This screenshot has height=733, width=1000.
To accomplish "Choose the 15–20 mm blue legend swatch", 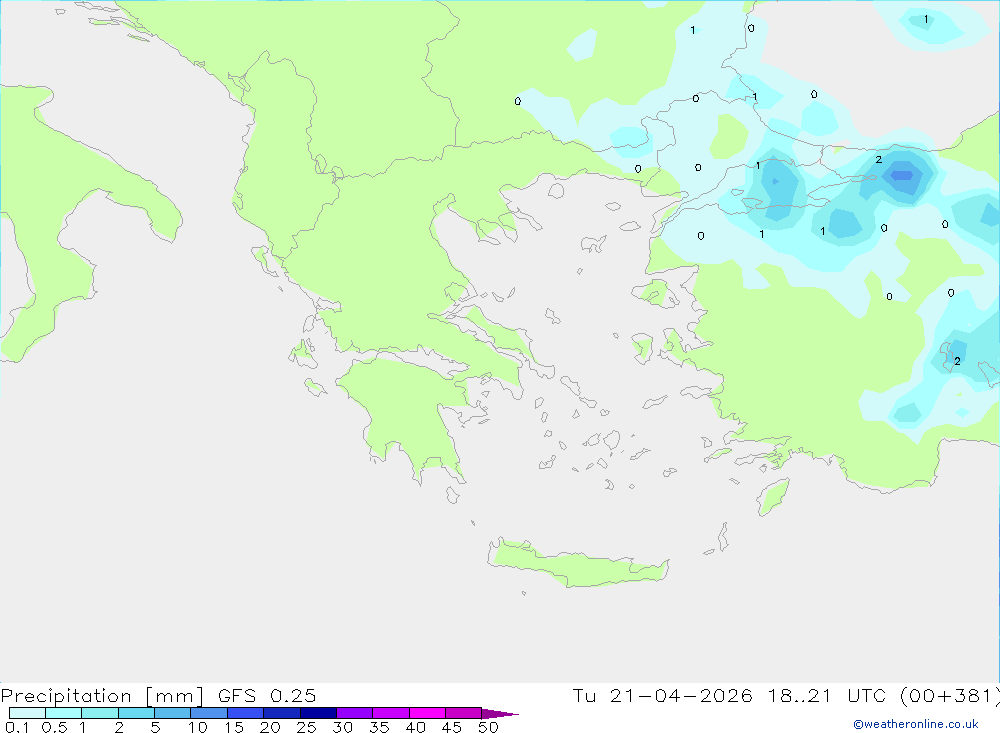I will point(245,713).
